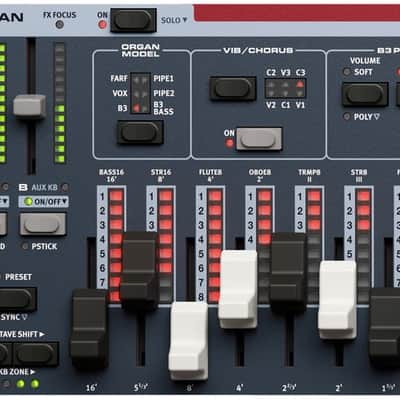Click the SOLO label with arrow
The image size is (400, 400).
pos(174,20)
